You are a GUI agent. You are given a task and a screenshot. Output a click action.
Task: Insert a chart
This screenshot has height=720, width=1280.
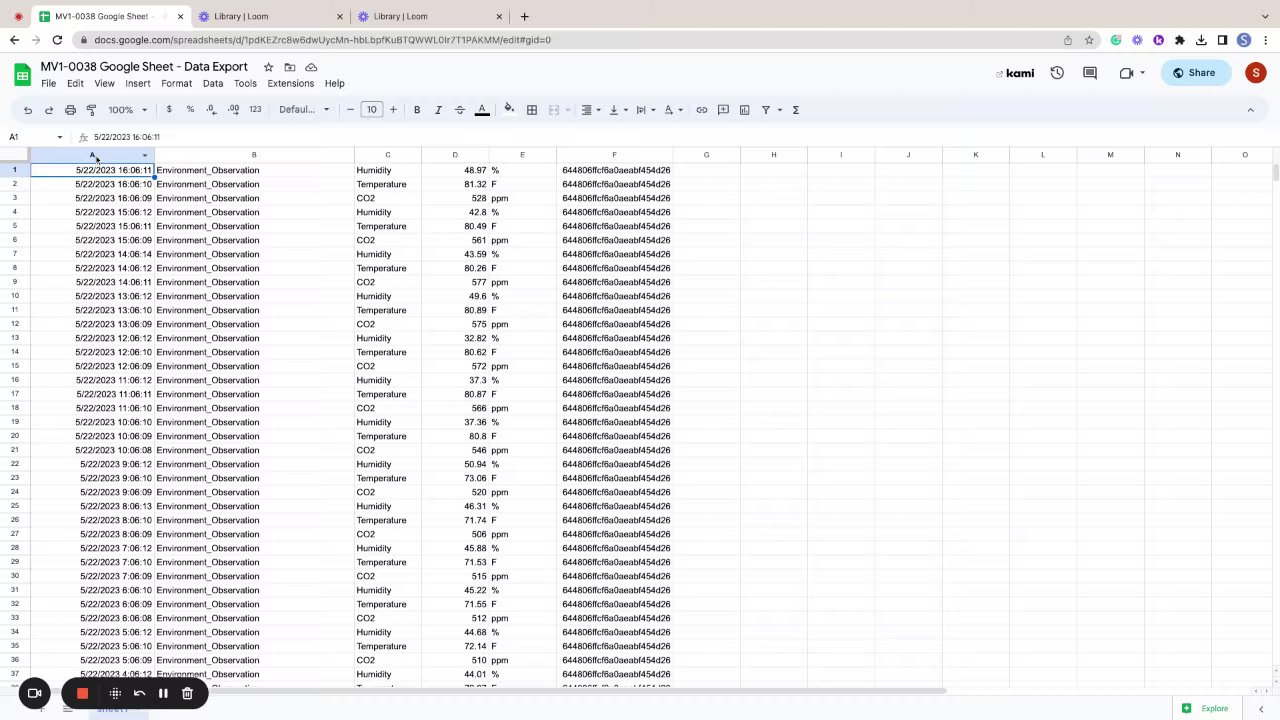point(744,110)
